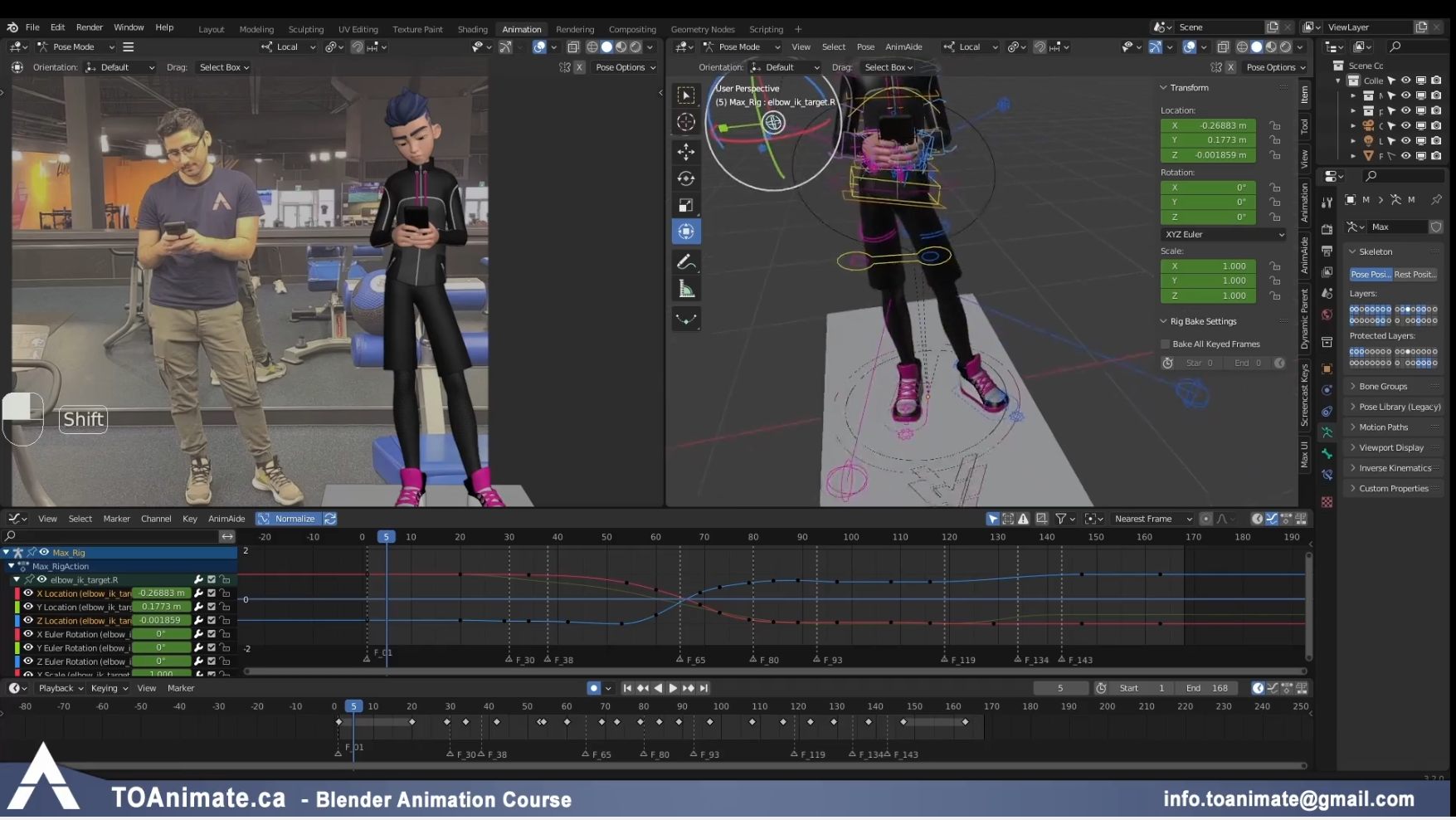Open the File menu
Screen dimensions: 1456x820
click(32, 27)
